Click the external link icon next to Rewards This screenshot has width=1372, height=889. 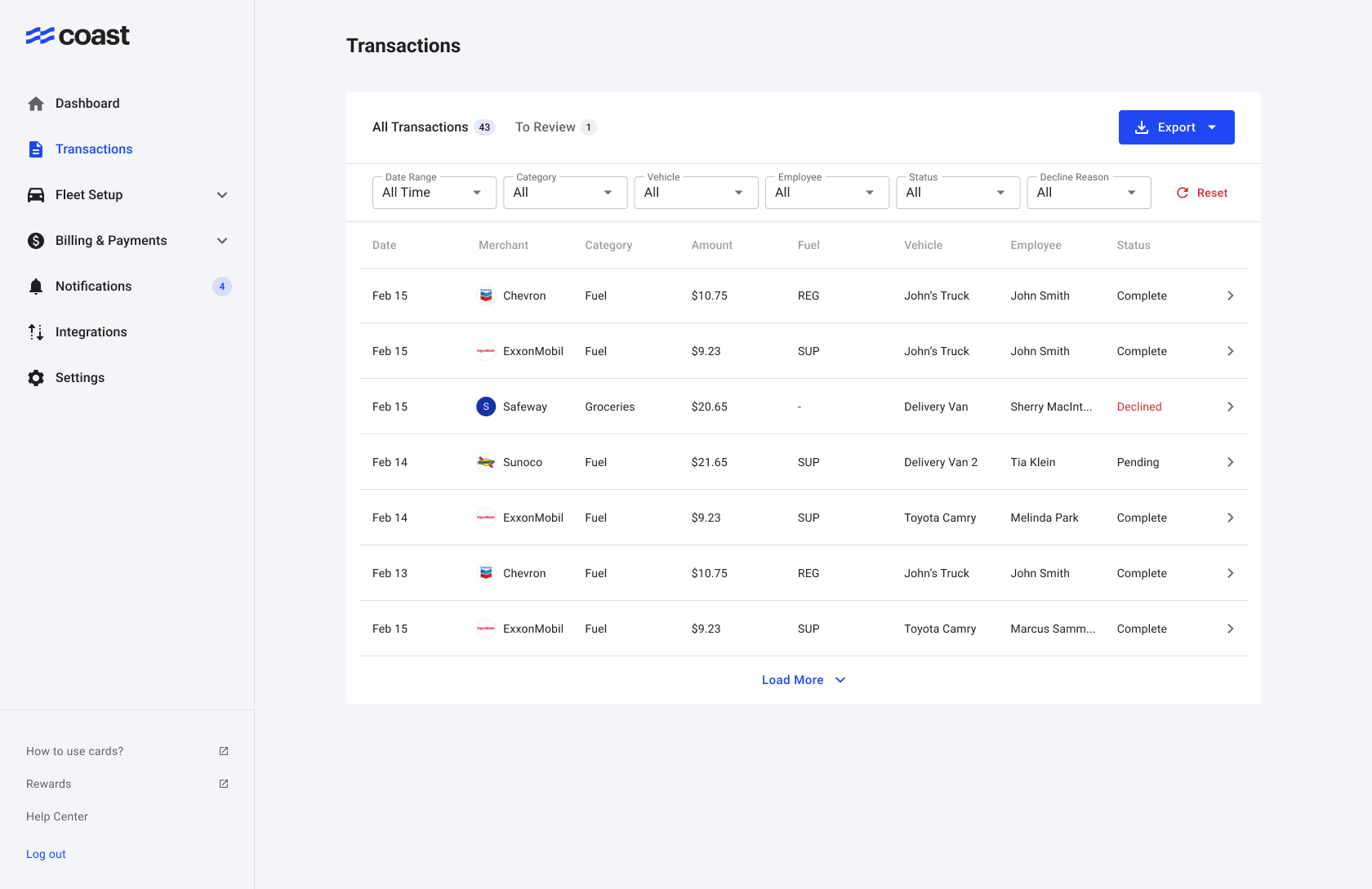(223, 783)
